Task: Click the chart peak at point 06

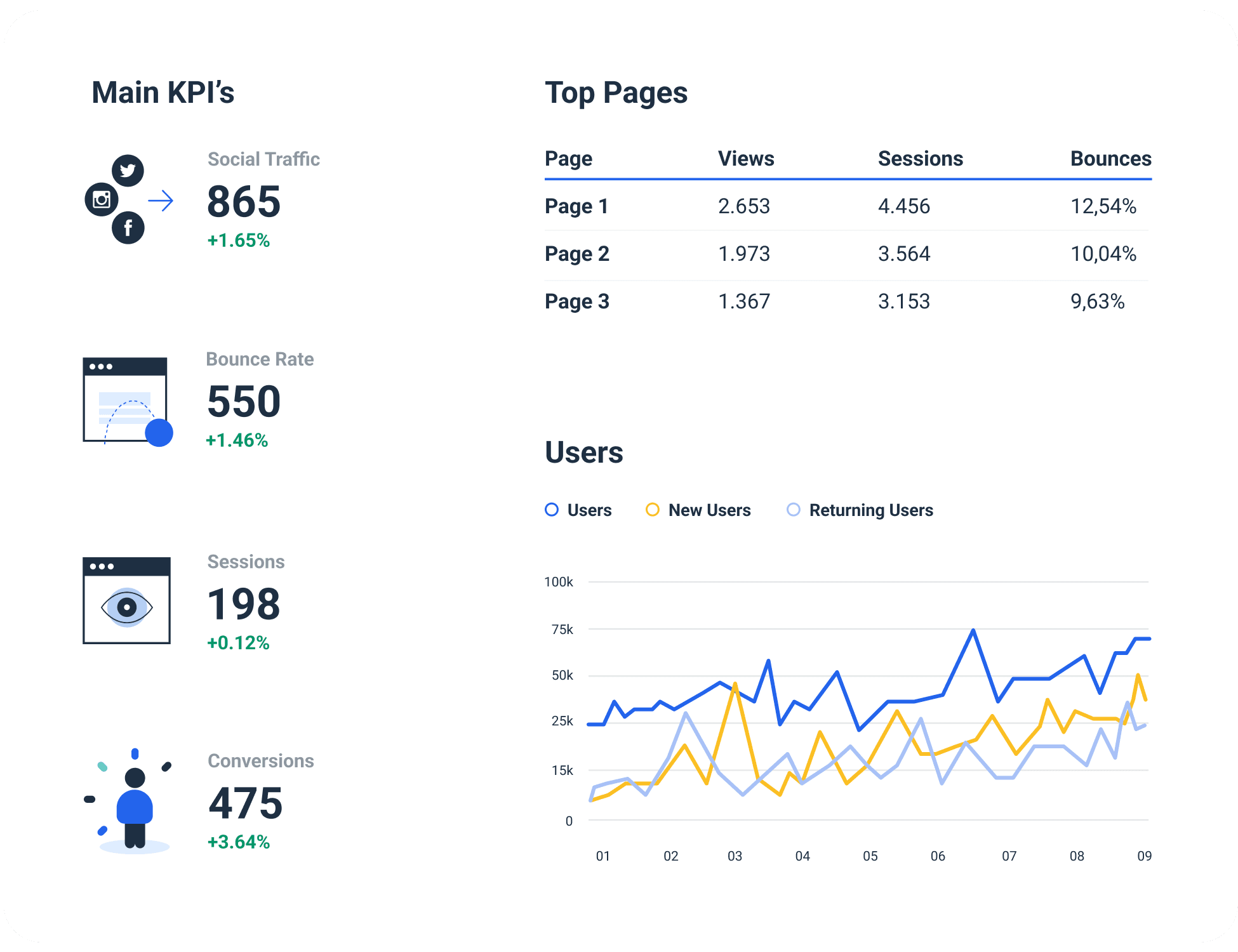Action: click(975, 630)
